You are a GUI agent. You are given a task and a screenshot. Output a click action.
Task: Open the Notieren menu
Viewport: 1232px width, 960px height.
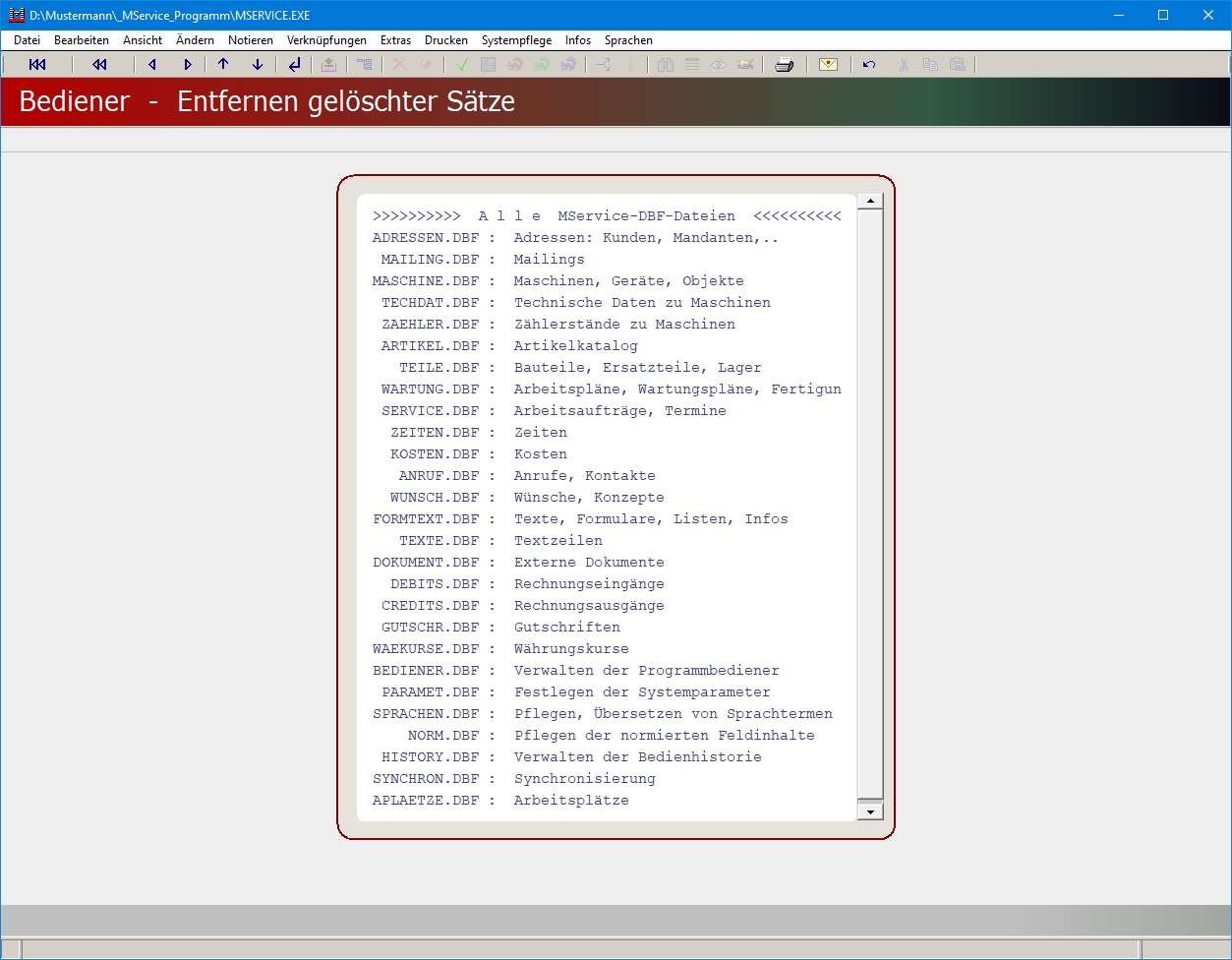(251, 40)
